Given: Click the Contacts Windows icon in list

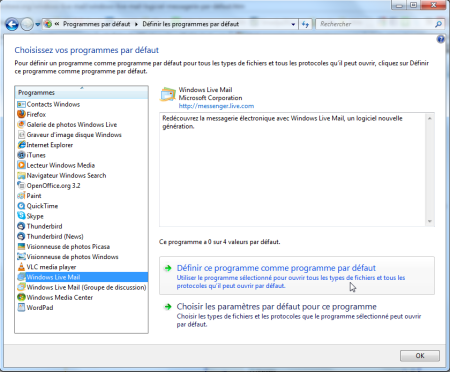Looking at the screenshot, I should point(21,104).
